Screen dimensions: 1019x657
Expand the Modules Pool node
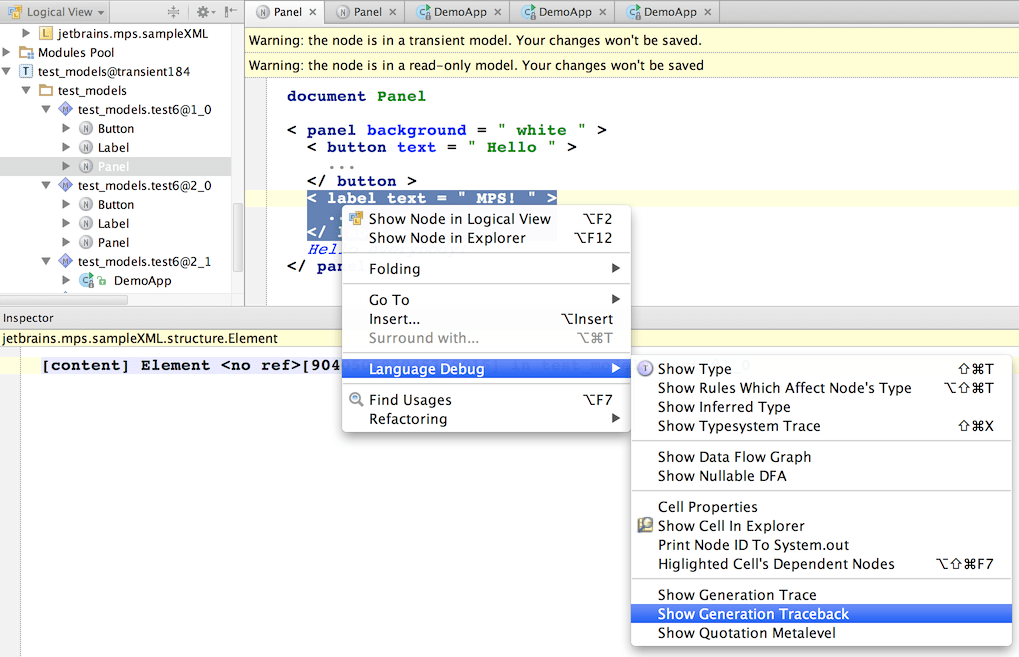coord(6,52)
